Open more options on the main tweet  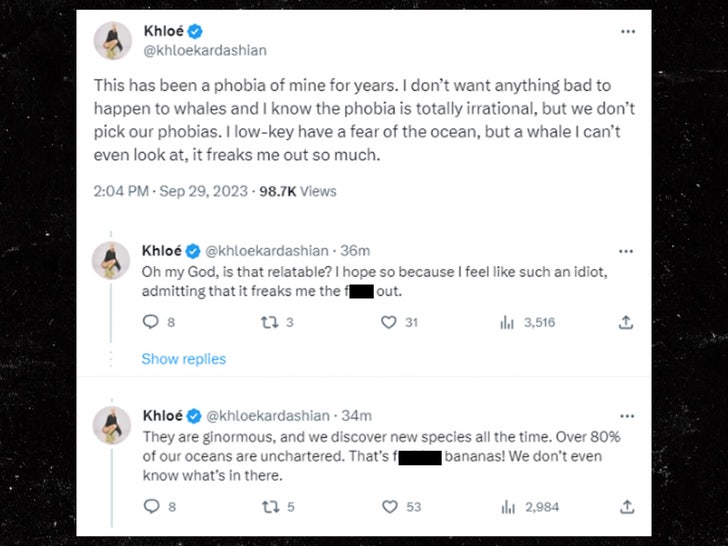click(x=627, y=32)
